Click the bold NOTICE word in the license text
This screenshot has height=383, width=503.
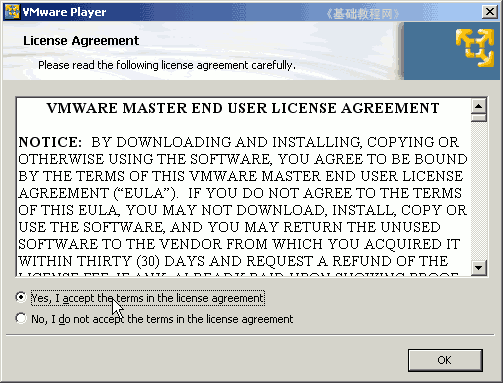pyautogui.click(x=50, y=142)
